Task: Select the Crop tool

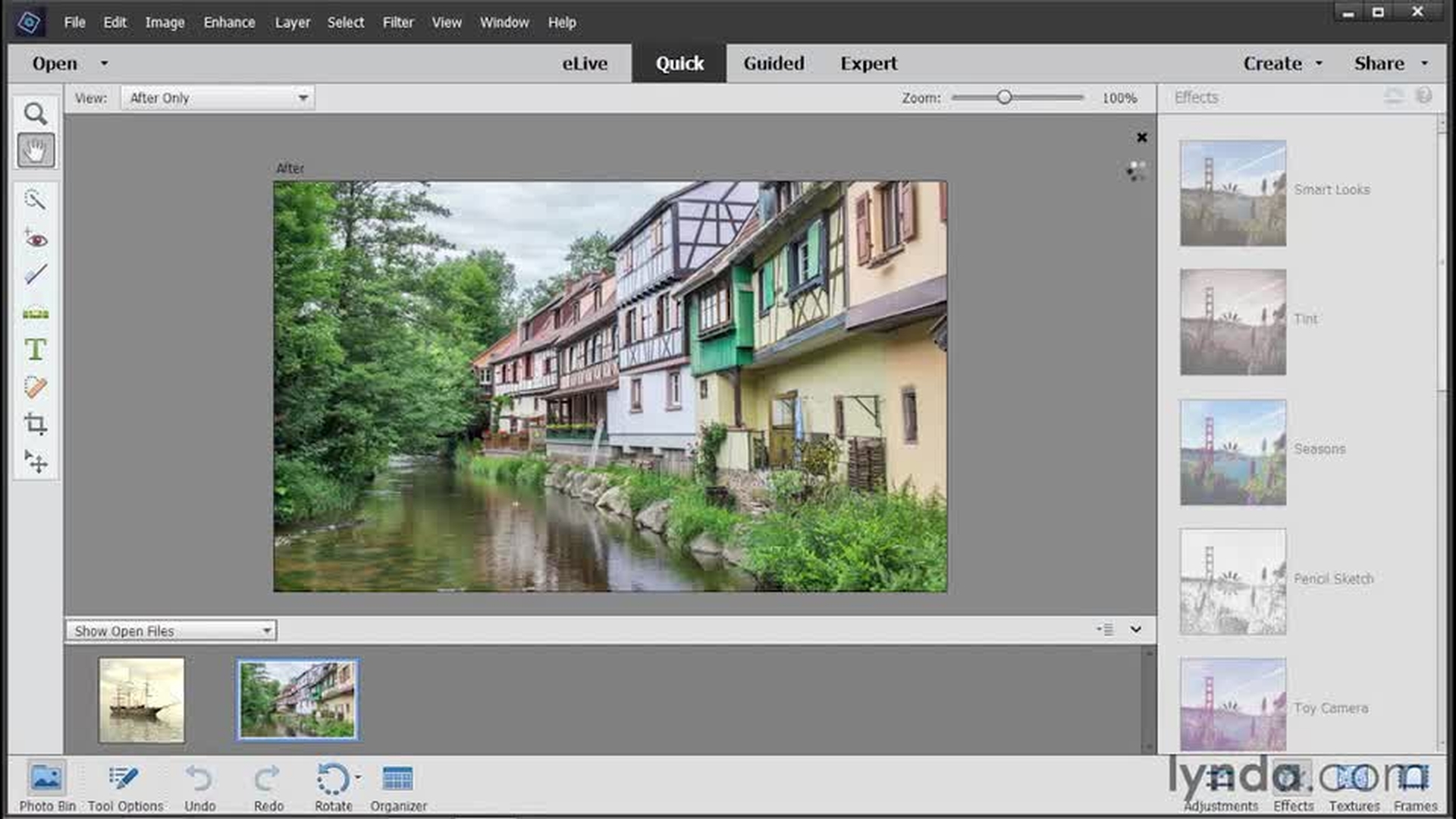Action: click(35, 424)
